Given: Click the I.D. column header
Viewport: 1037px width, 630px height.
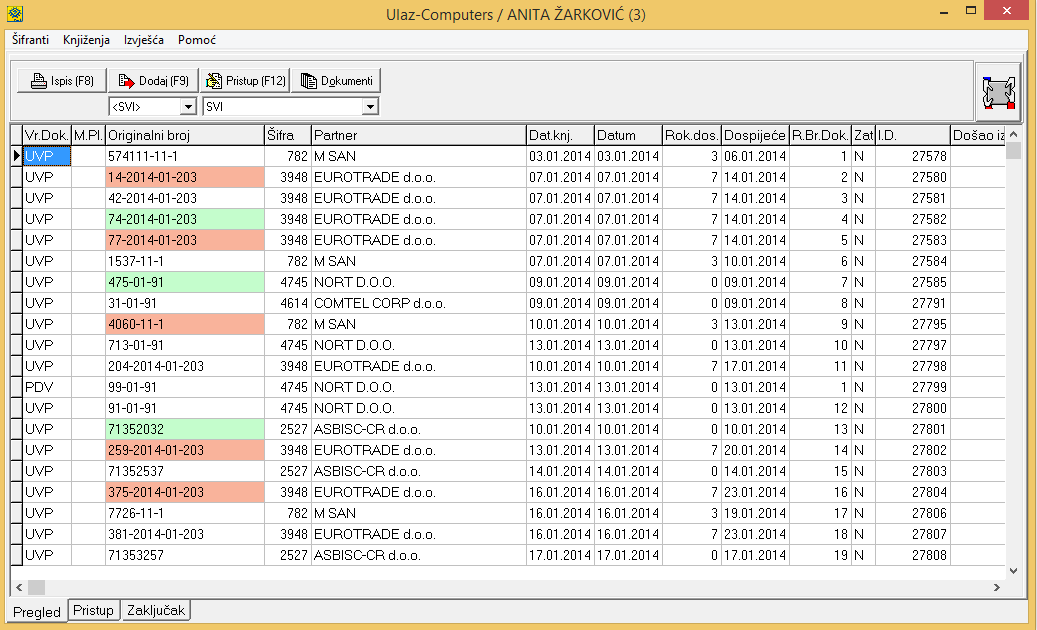Looking at the screenshot, I should (913, 136).
